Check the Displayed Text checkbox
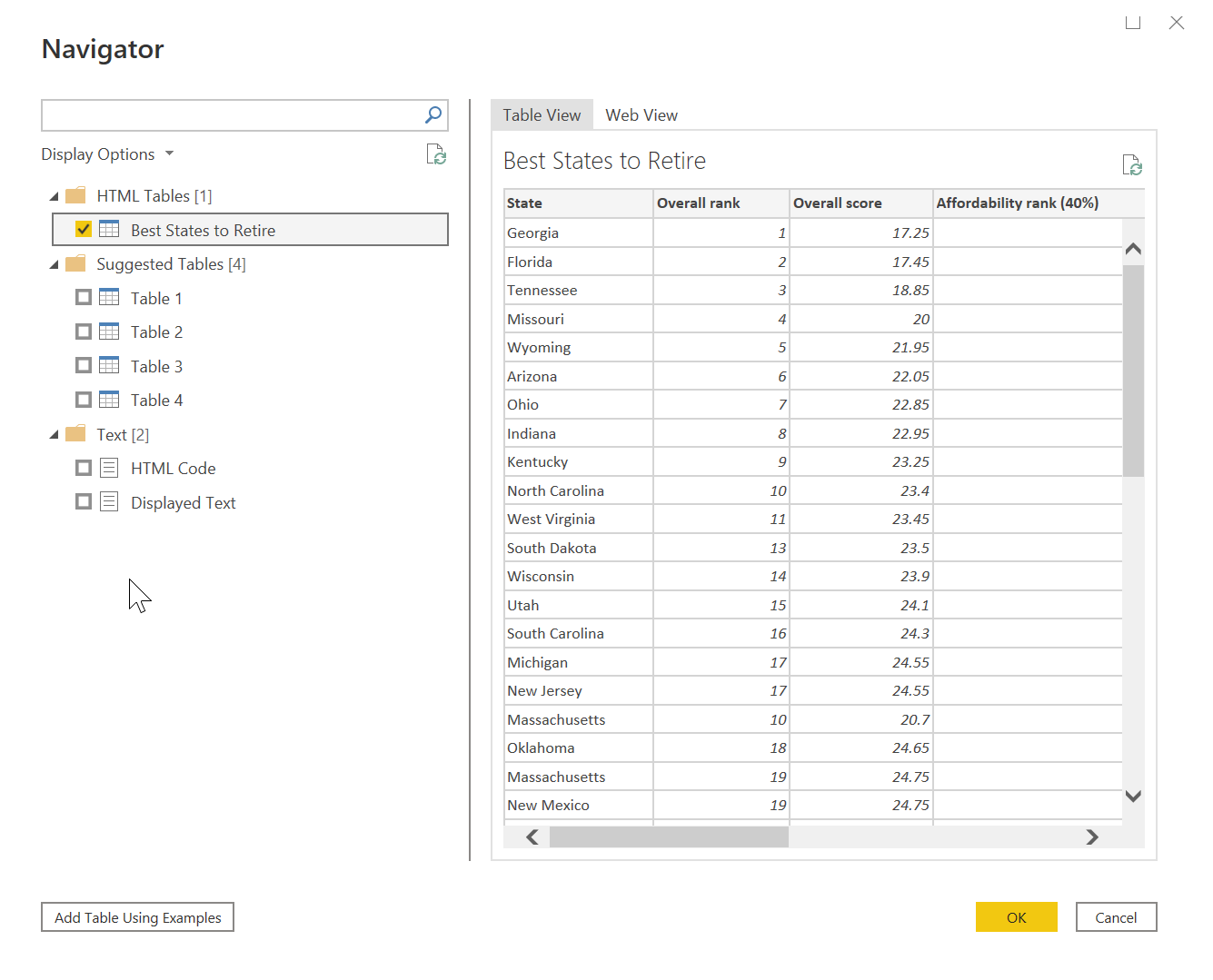 coord(84,501)
